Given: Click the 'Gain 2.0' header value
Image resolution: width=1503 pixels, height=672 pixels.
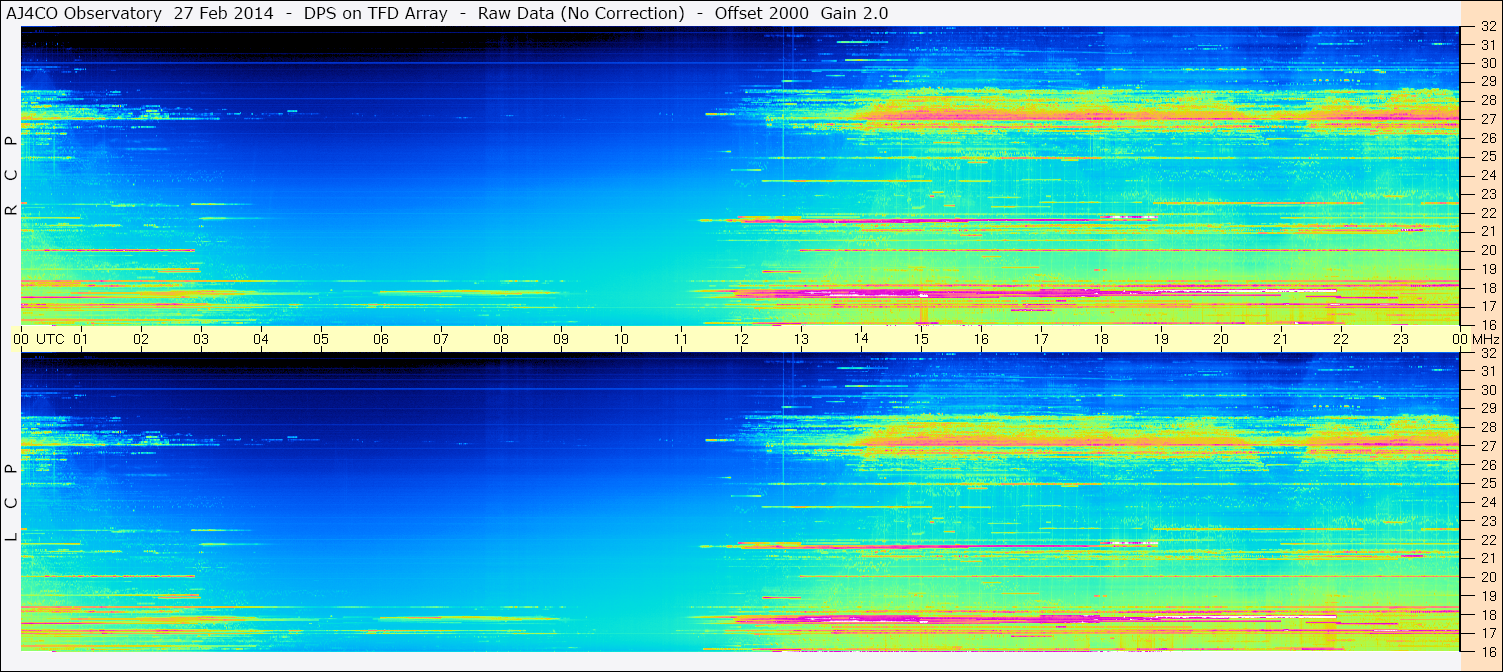Looking at the screenshot, I should [856, 13].
